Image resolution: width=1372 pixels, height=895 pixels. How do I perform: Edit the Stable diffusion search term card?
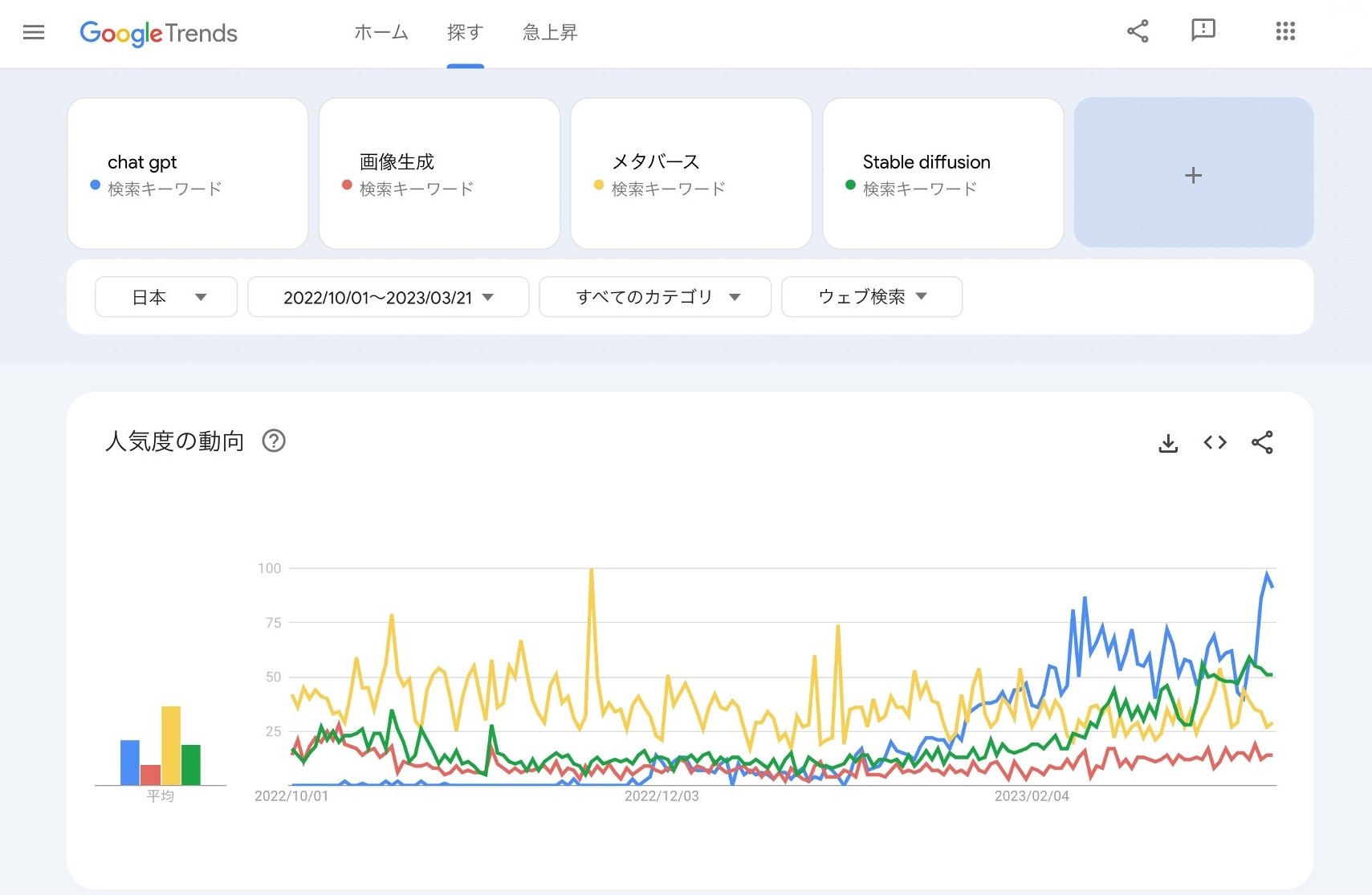(943, 173)
